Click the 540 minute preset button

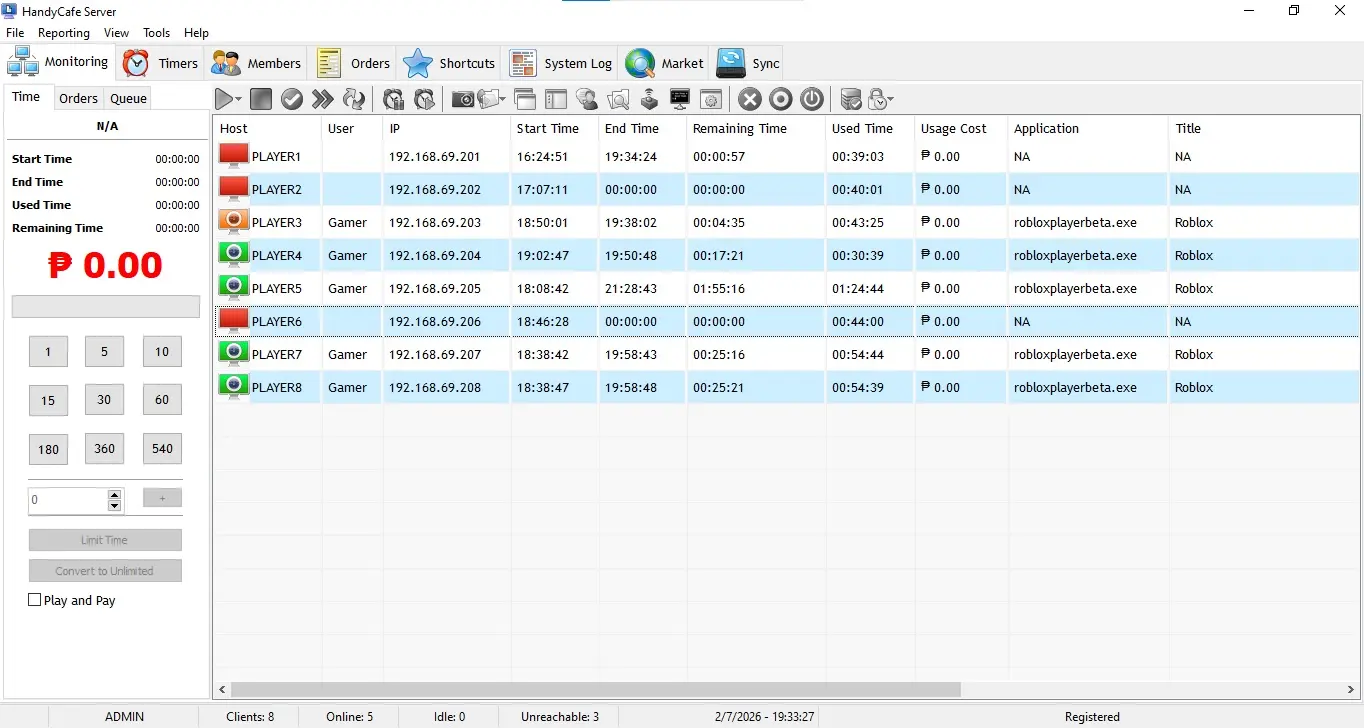pyautogui.click(x=162, y=448)
